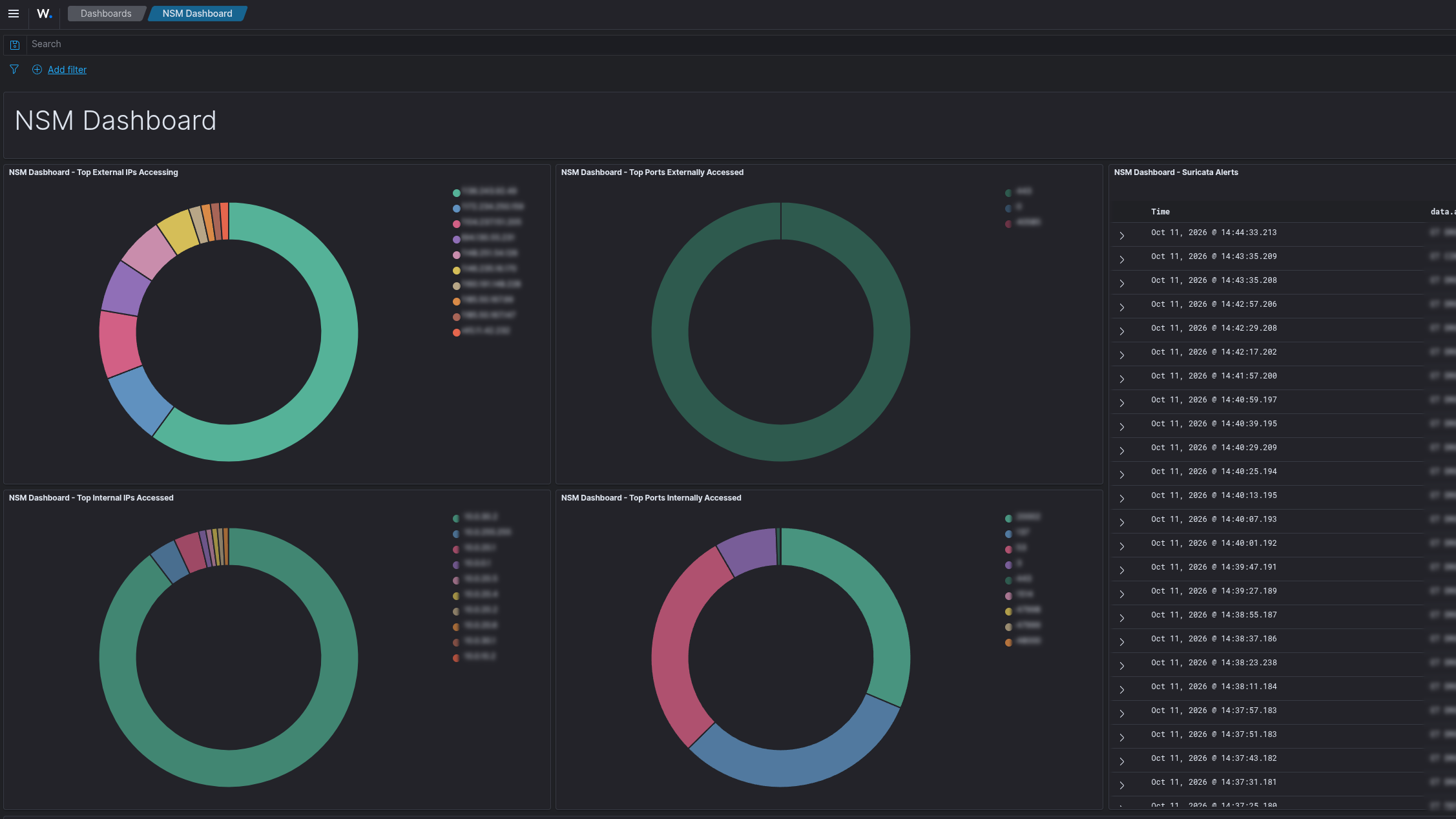The width and height of the screenshot is (1456, 819).
Task: Click yellow legend dot in External IPs legend
Action: (x=457, y=270)
